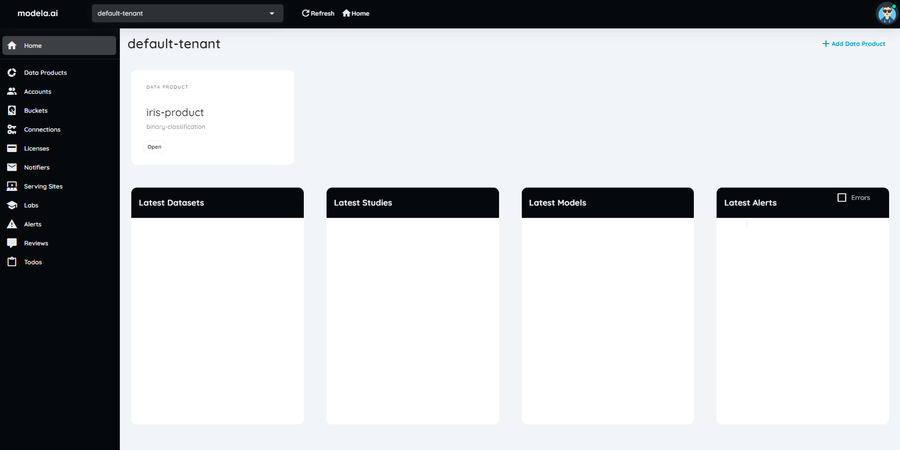Toggle the Errors checkbox in Latest Alerts
This screenshot has height=450, width=900.
pyautogui.click(x=842, y=197)
